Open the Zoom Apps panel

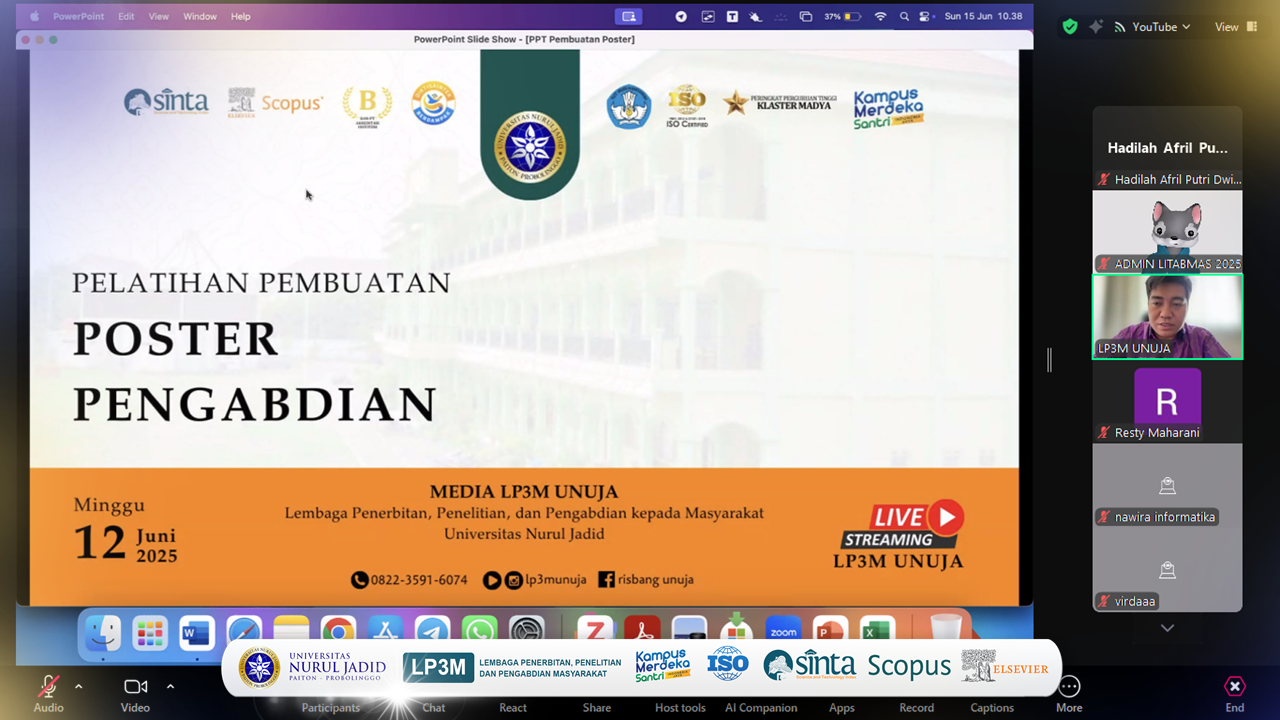pyautogui.click(x=842, y=707)
